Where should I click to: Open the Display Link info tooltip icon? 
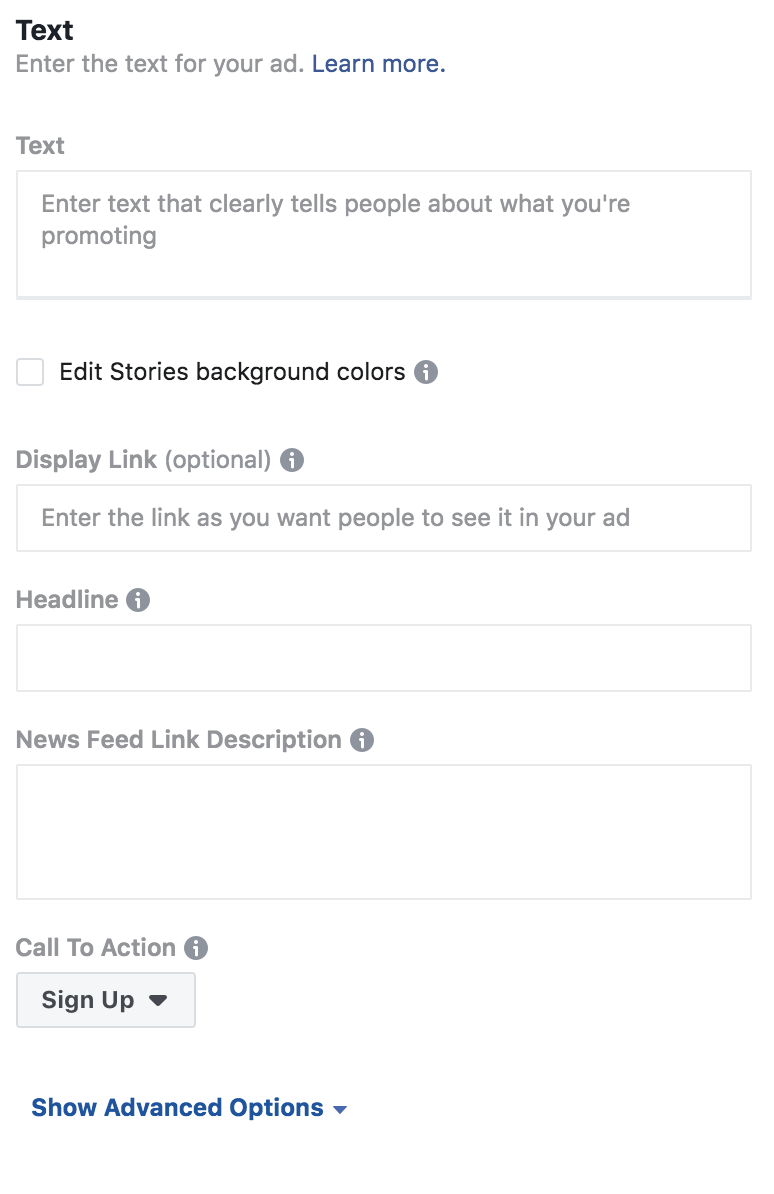292,460
